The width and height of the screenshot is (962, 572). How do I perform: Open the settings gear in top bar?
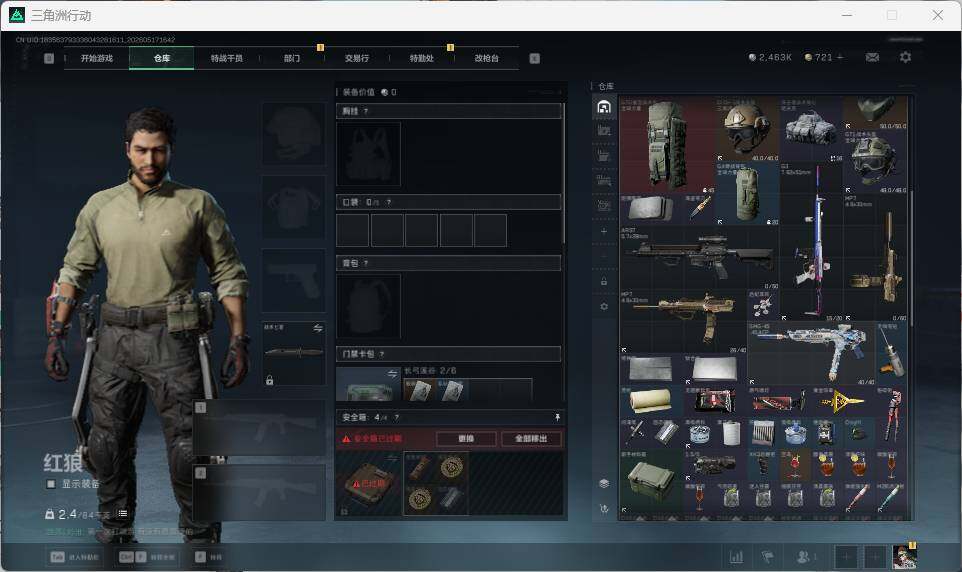point(905,57)
